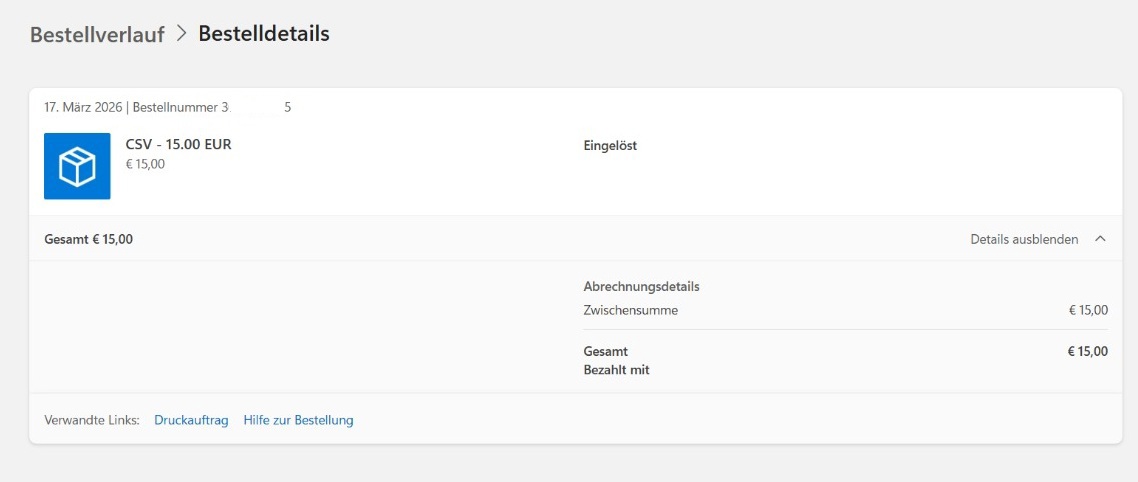Viewport: 1138px width, 482px height.
Task: Click the Details ausblenden label
Action: tap(1024, 239)
